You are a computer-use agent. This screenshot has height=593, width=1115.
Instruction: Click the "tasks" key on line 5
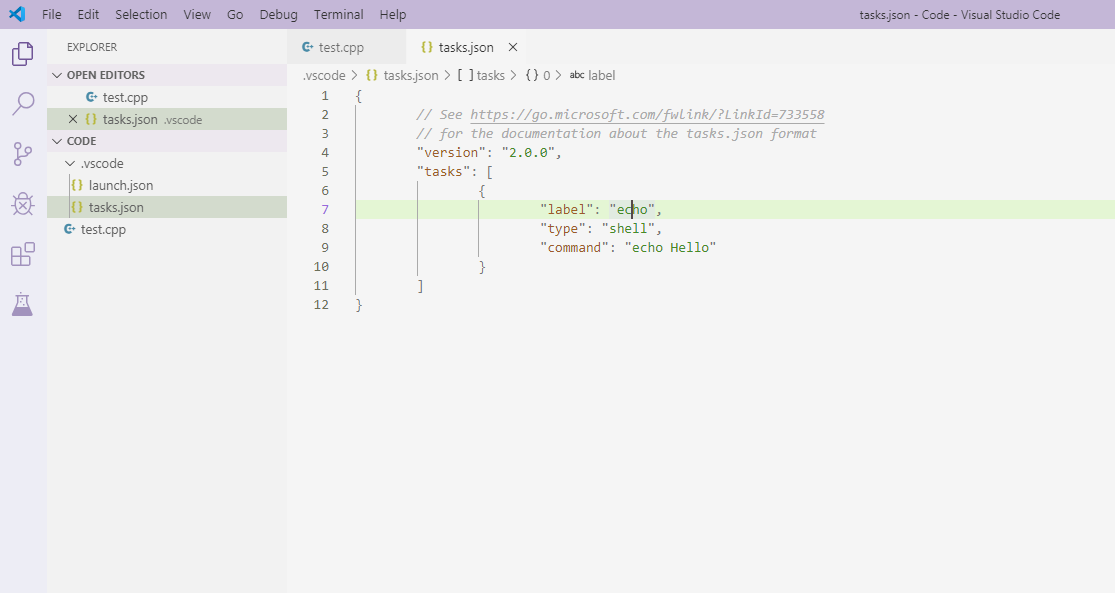click(443, 171)
